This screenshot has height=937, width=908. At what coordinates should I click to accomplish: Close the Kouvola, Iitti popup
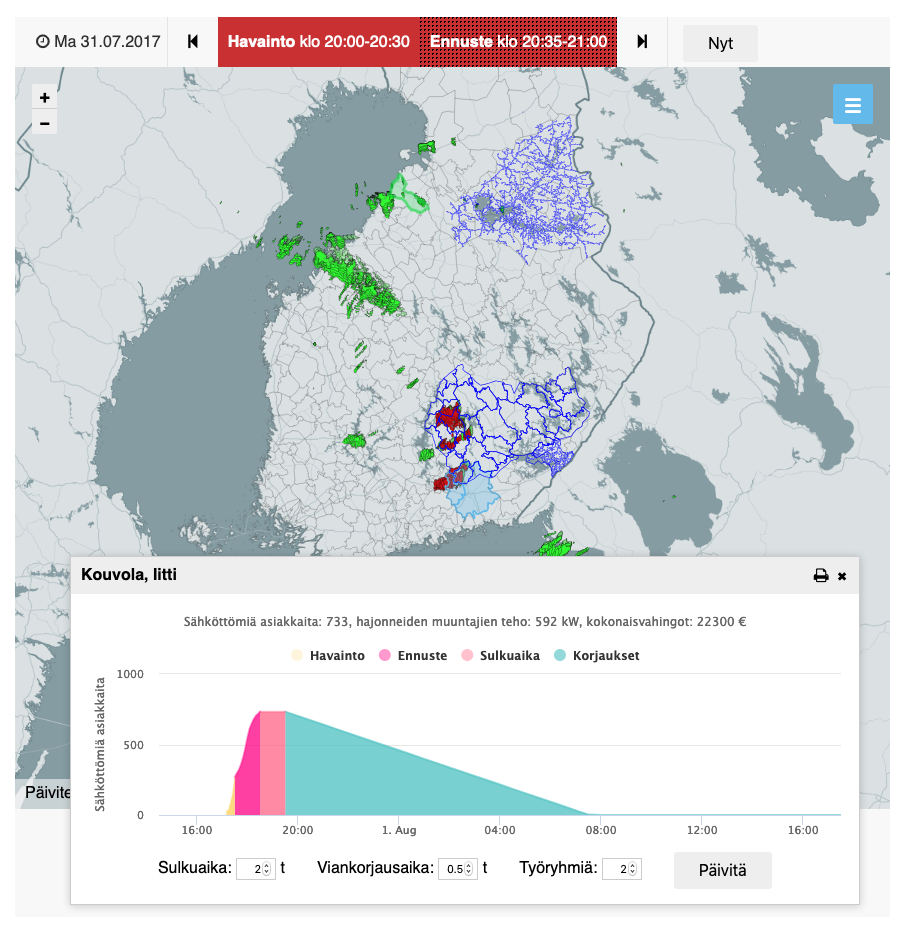842,576
